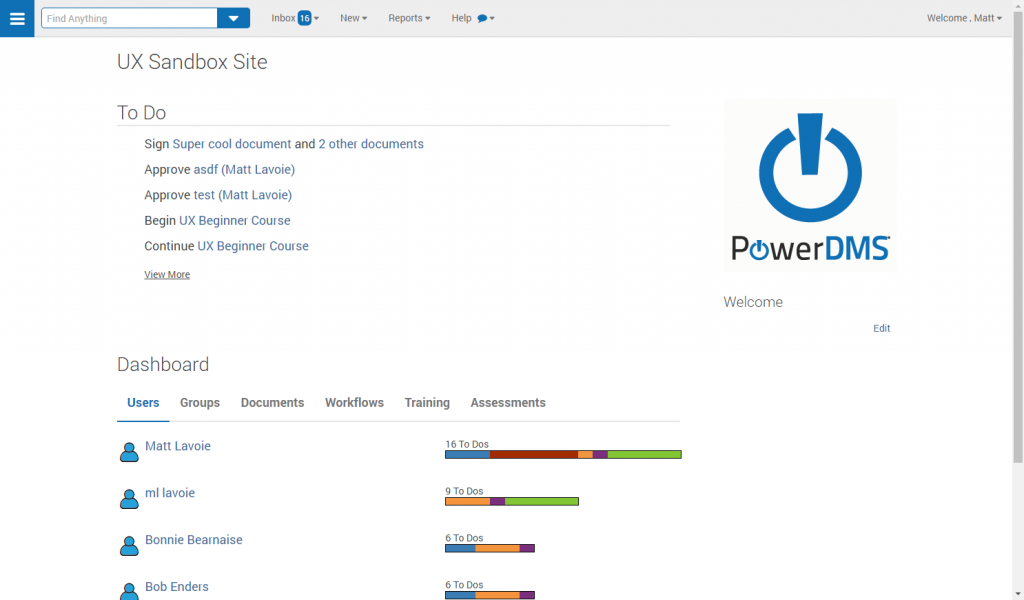
Task: Open the Inbox dropdown menu
Action: click(295, 18)
